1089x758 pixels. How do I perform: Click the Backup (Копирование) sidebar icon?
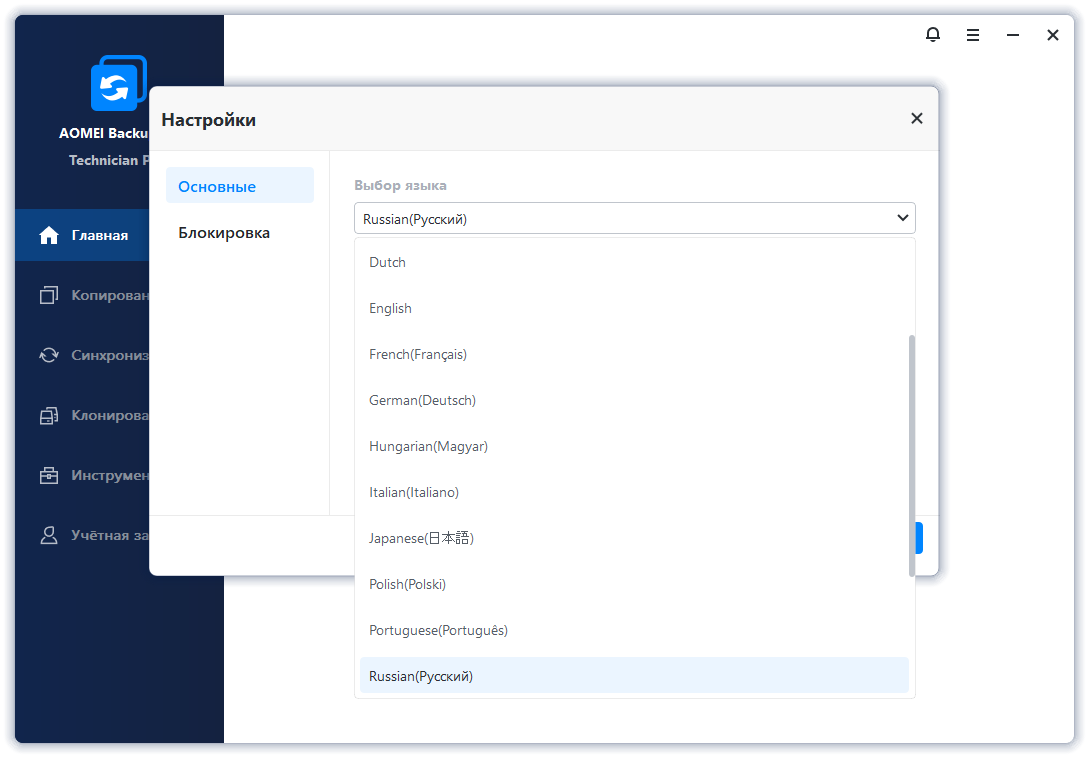point(49,296)
